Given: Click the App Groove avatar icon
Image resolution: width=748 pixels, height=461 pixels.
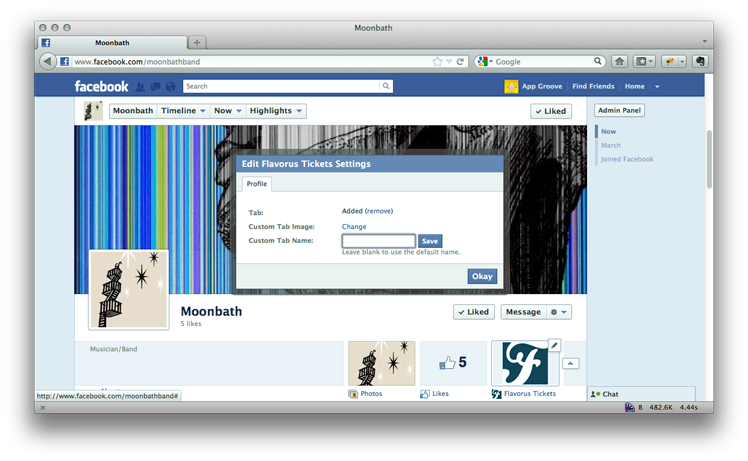Looking at the screenshot, I should point(511,86).
